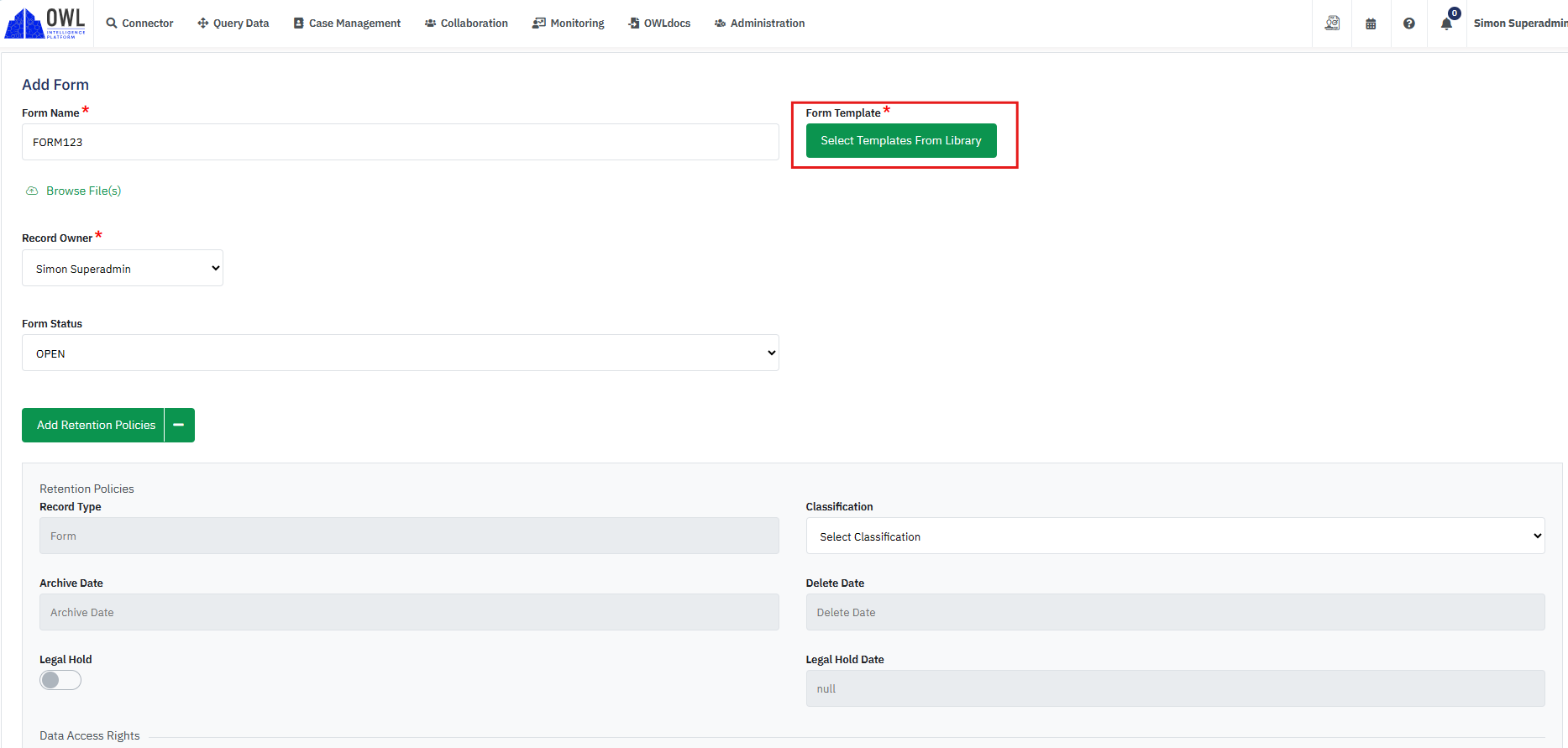
Task: Click the user search icon in header
Action: pos(1332,24)
